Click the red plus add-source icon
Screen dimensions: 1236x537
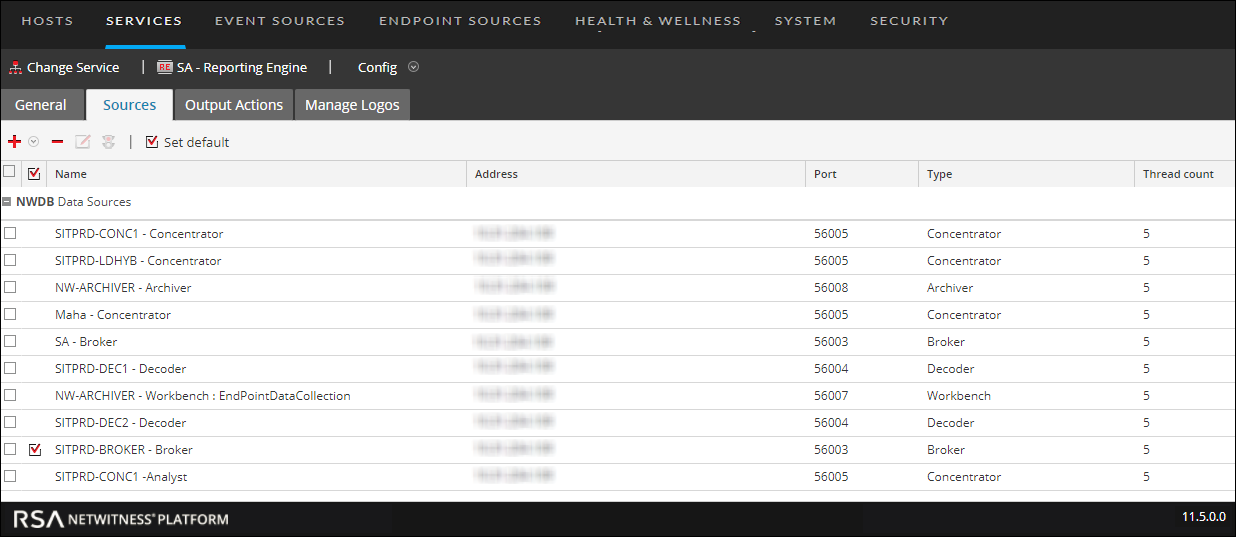[x=14, y=142]
